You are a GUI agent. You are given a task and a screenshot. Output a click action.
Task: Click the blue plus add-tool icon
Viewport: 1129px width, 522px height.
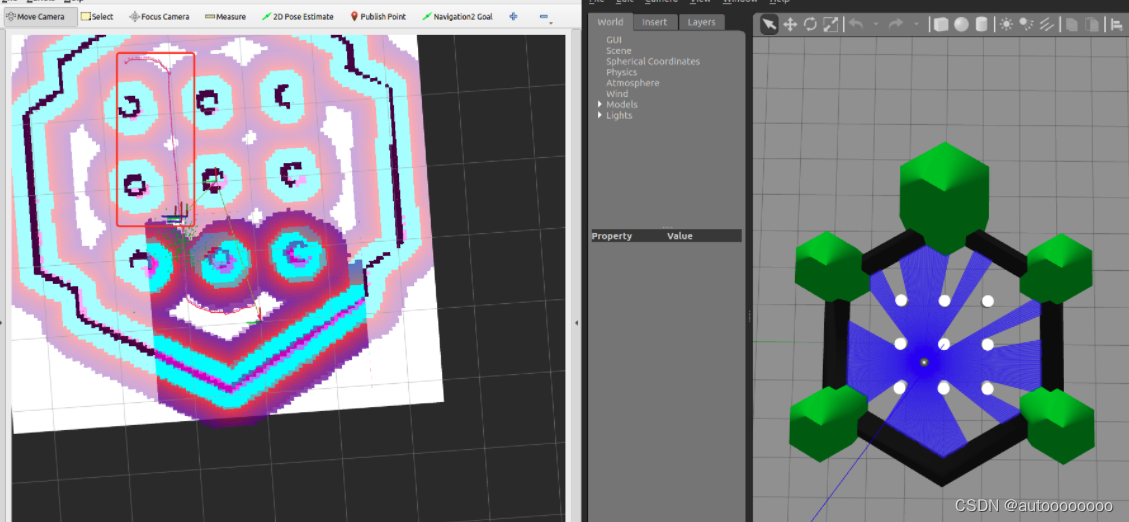coord(513,16)
